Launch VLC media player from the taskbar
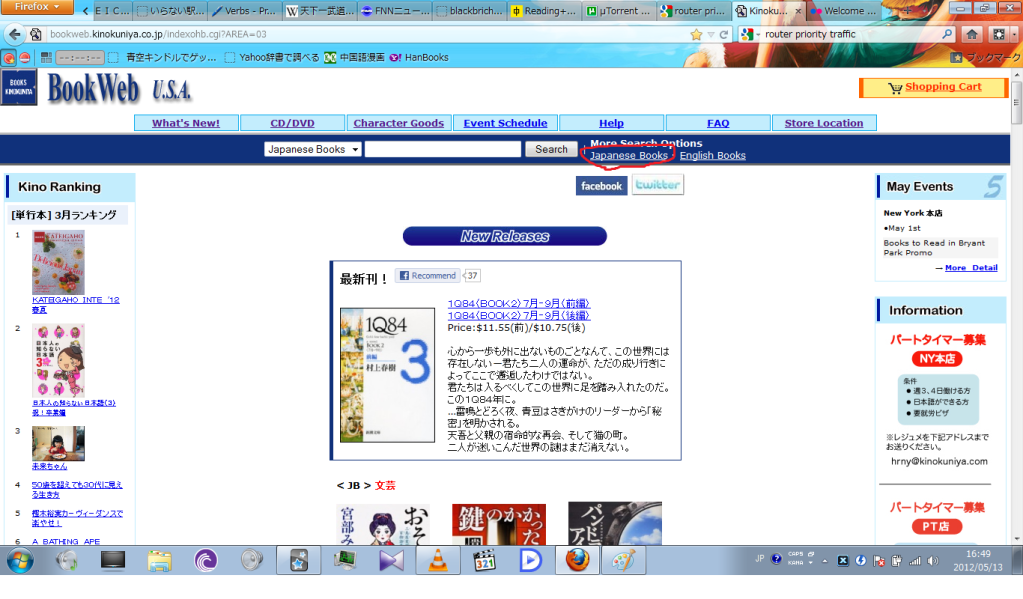Image resolution: width=1023 pixels, height=599 pixels. [438, 560]
